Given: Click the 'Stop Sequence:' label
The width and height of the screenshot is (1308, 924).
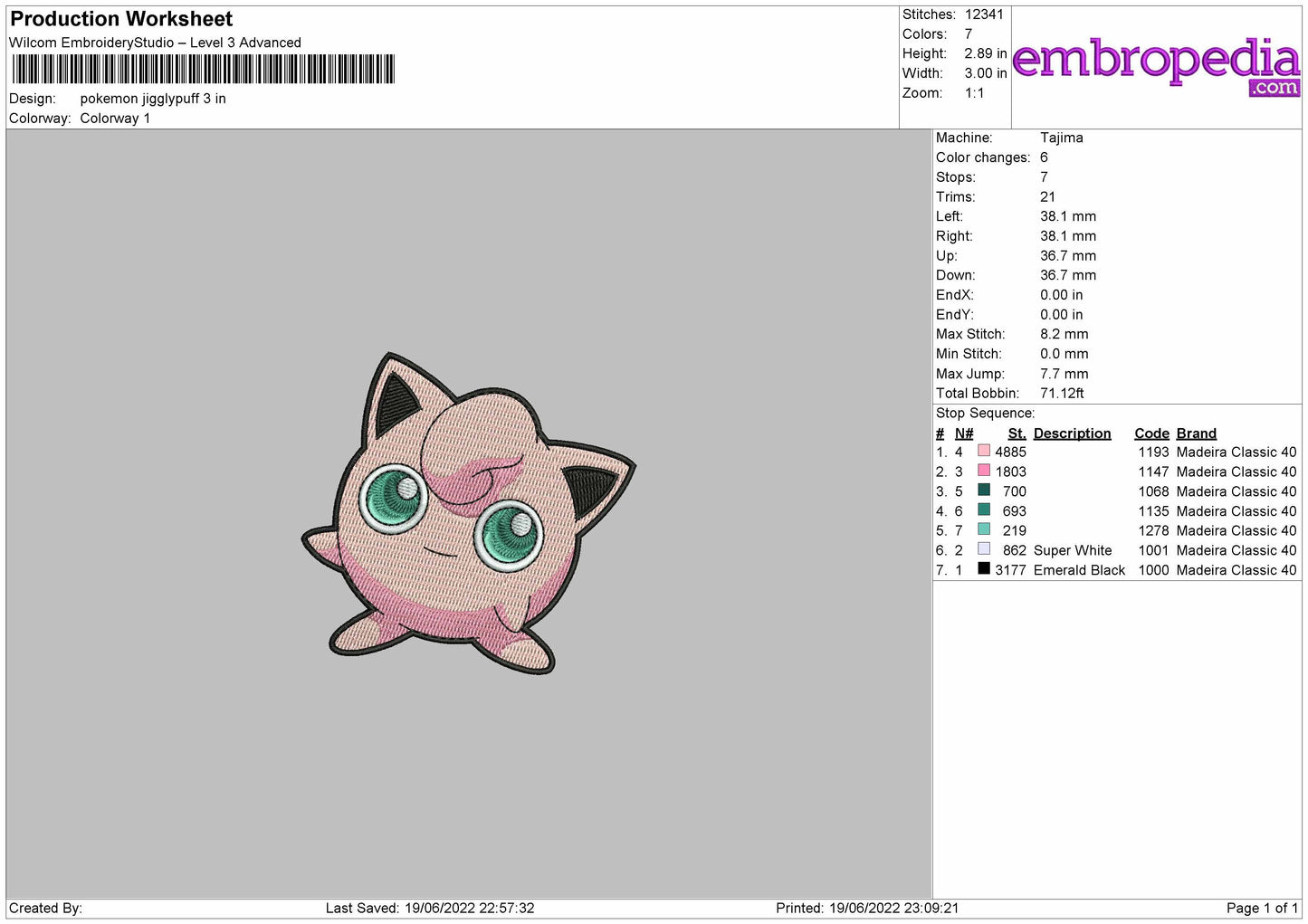Looking at the screenshot, I should (985, 413).
